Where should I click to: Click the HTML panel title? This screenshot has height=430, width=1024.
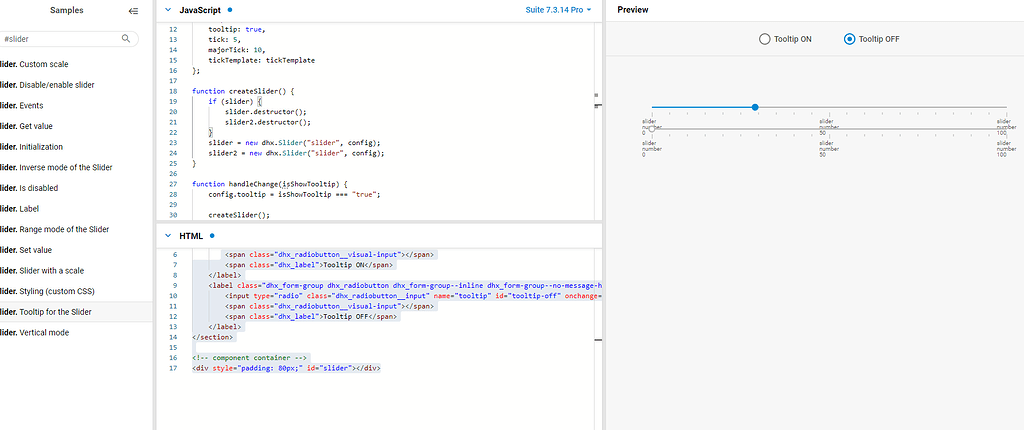pos(191,236)
